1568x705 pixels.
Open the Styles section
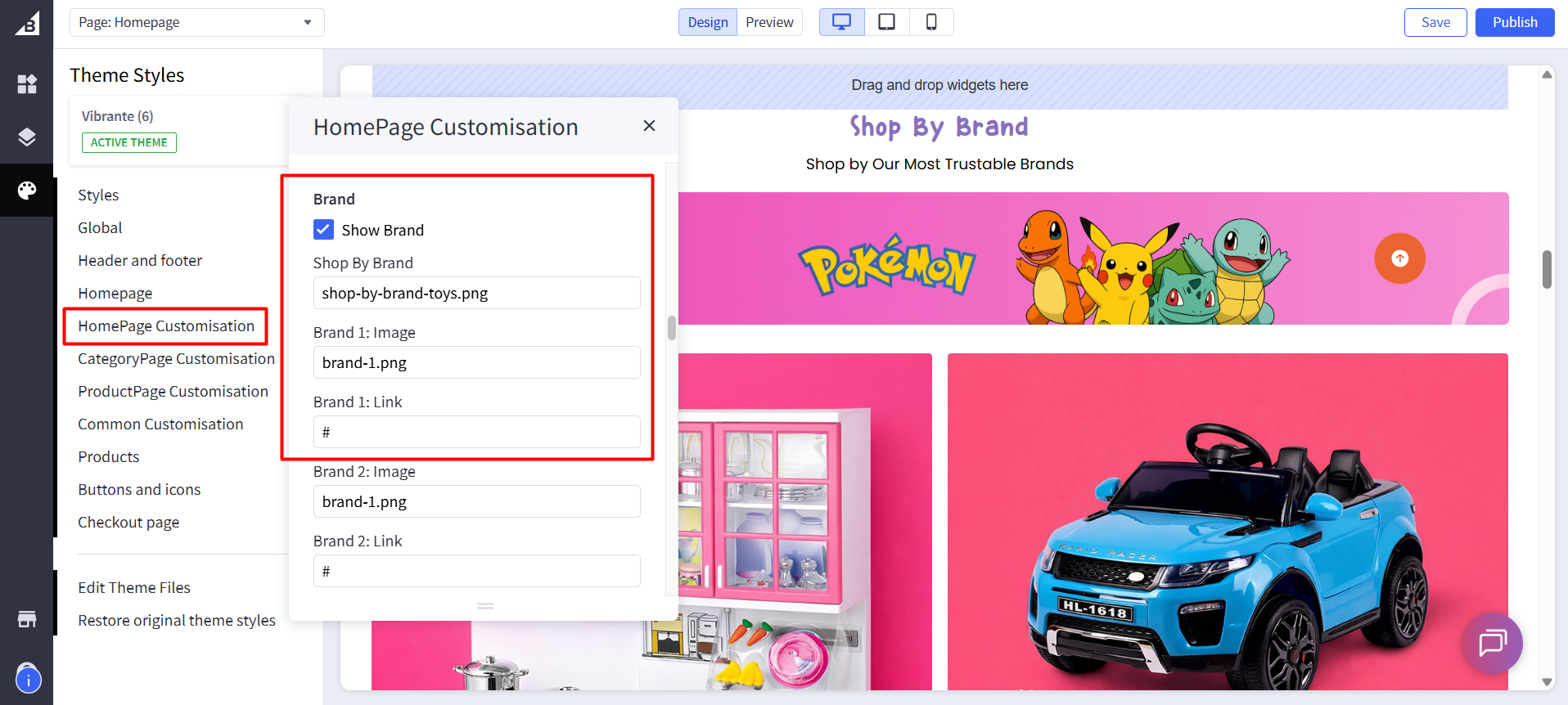click(x=98, y=195)
